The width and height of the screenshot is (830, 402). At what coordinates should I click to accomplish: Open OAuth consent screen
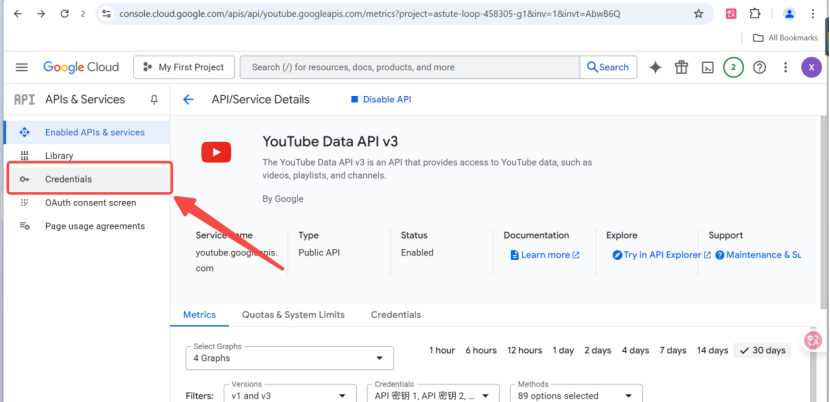(86, 203)
